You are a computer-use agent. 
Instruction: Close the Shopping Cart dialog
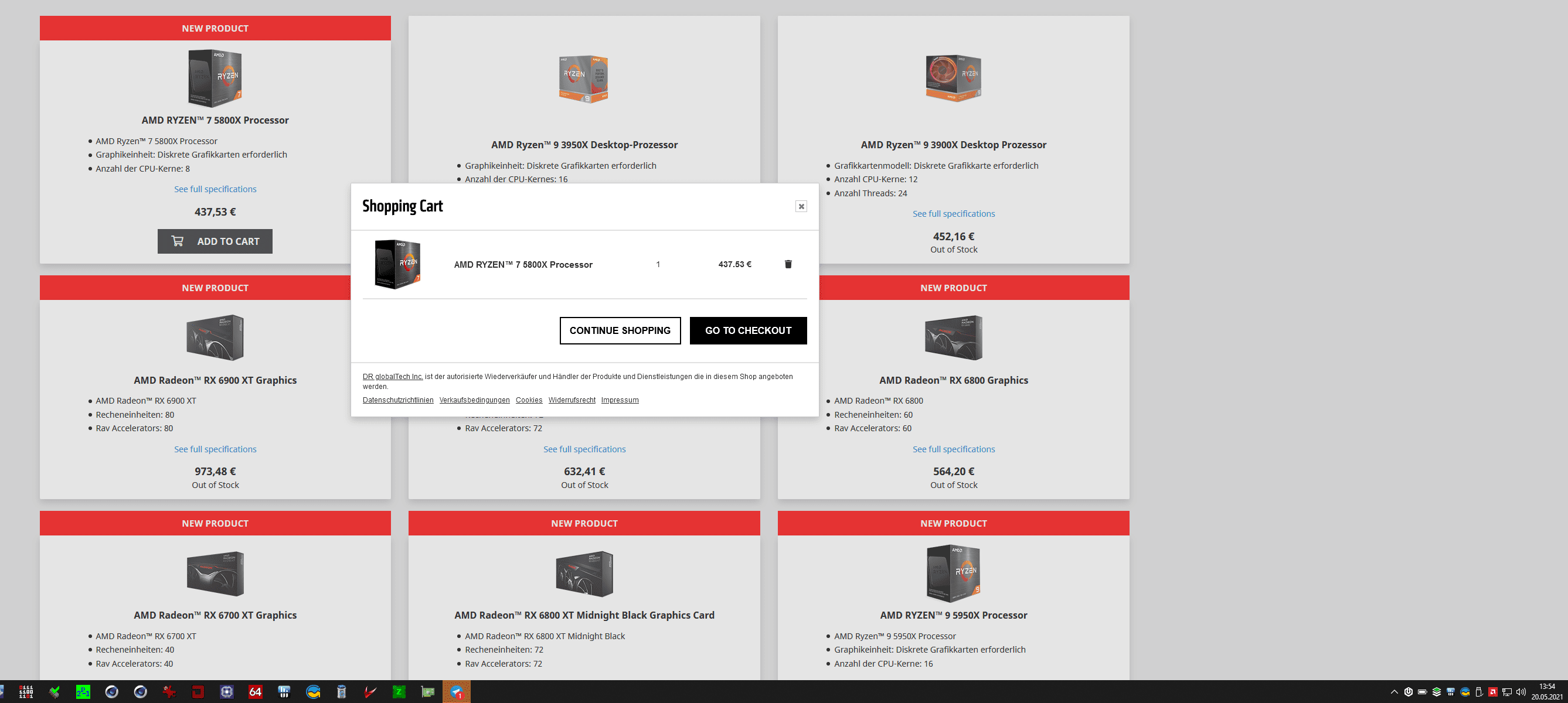click(801, 206)
